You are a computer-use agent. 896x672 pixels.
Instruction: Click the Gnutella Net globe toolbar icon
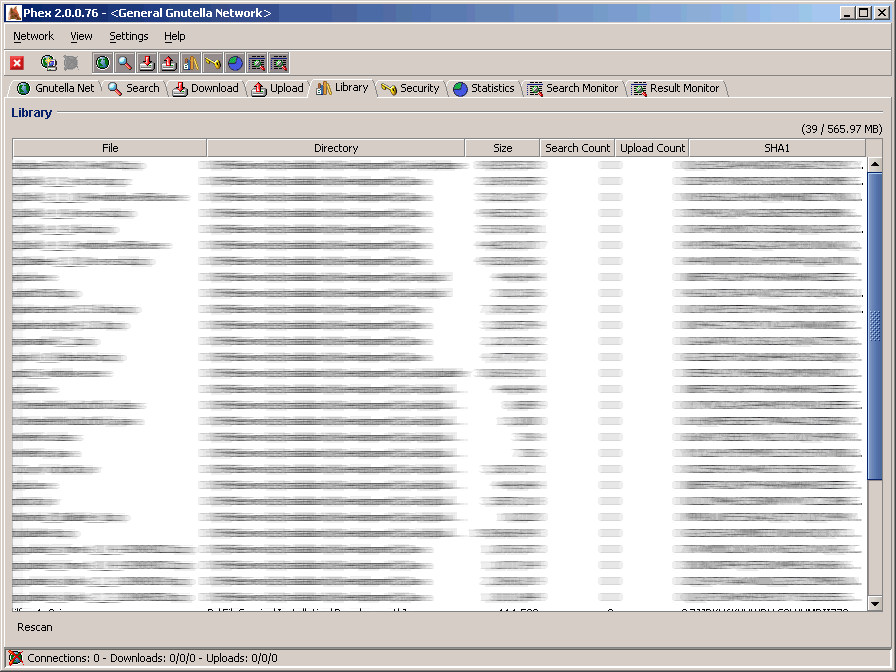pos(103,63)
